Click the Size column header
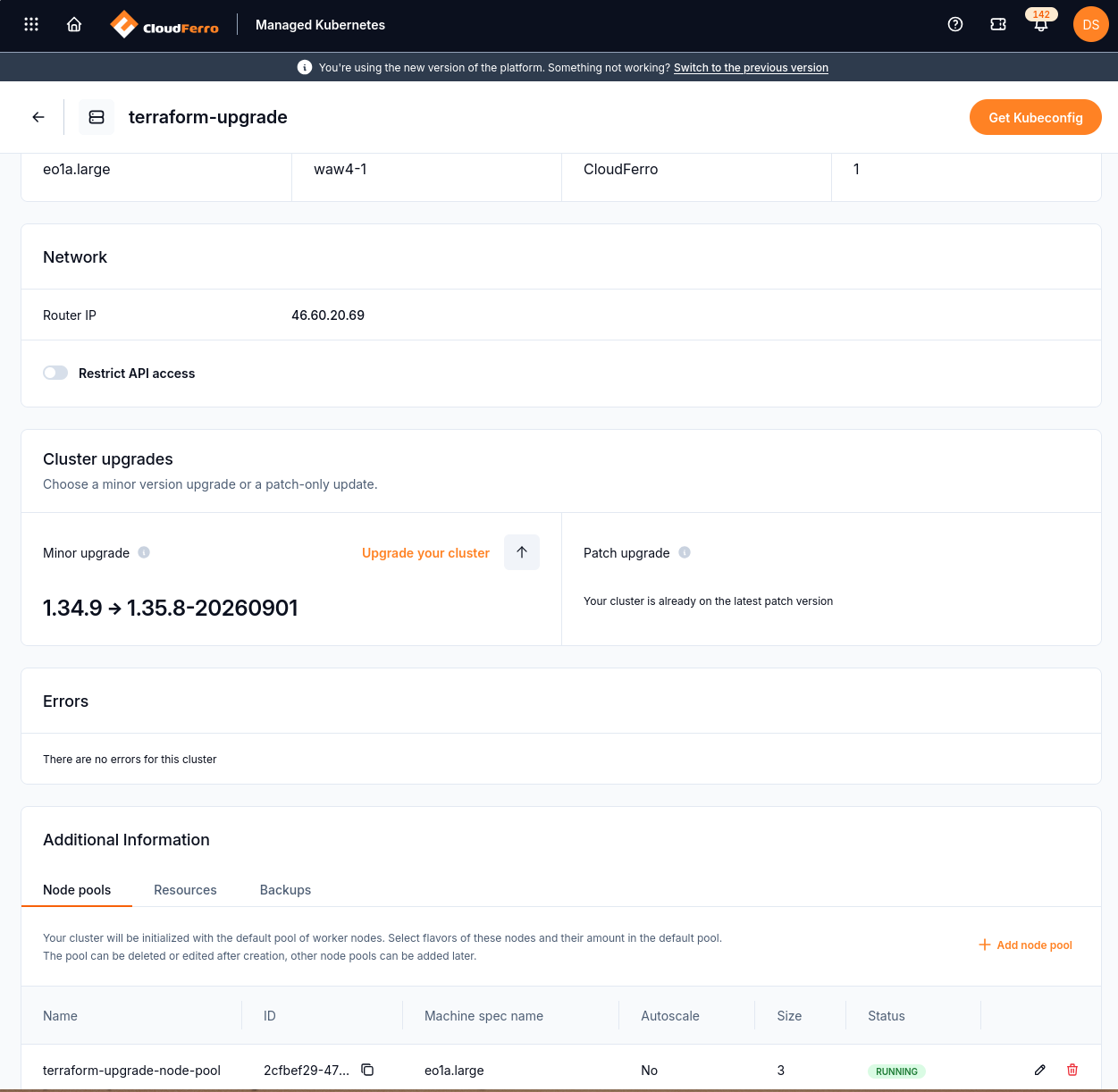This screenshot has width=1118, height=1092. tap(789, 1016)
